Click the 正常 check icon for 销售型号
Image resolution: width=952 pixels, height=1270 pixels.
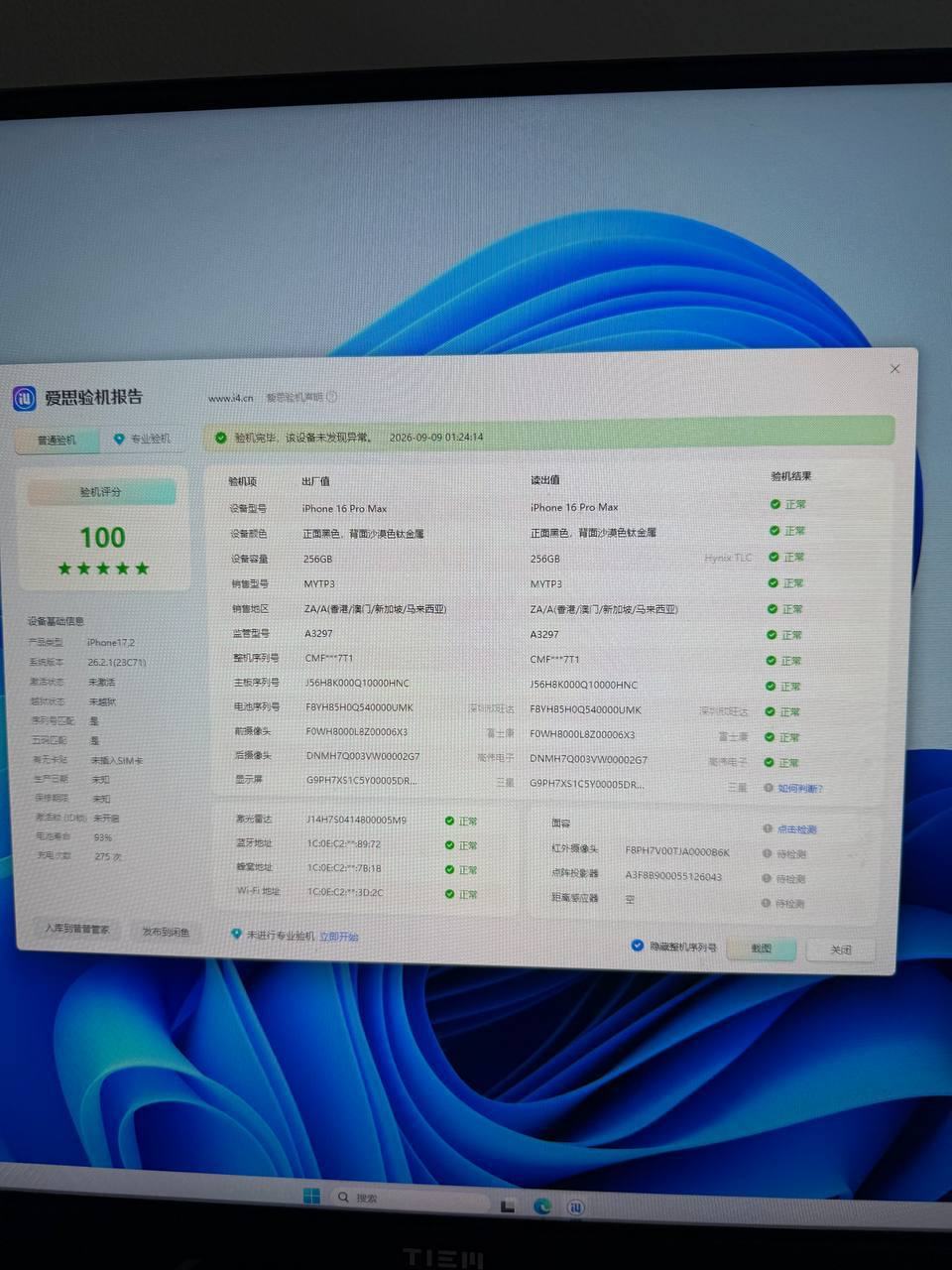tap(773, 582)
